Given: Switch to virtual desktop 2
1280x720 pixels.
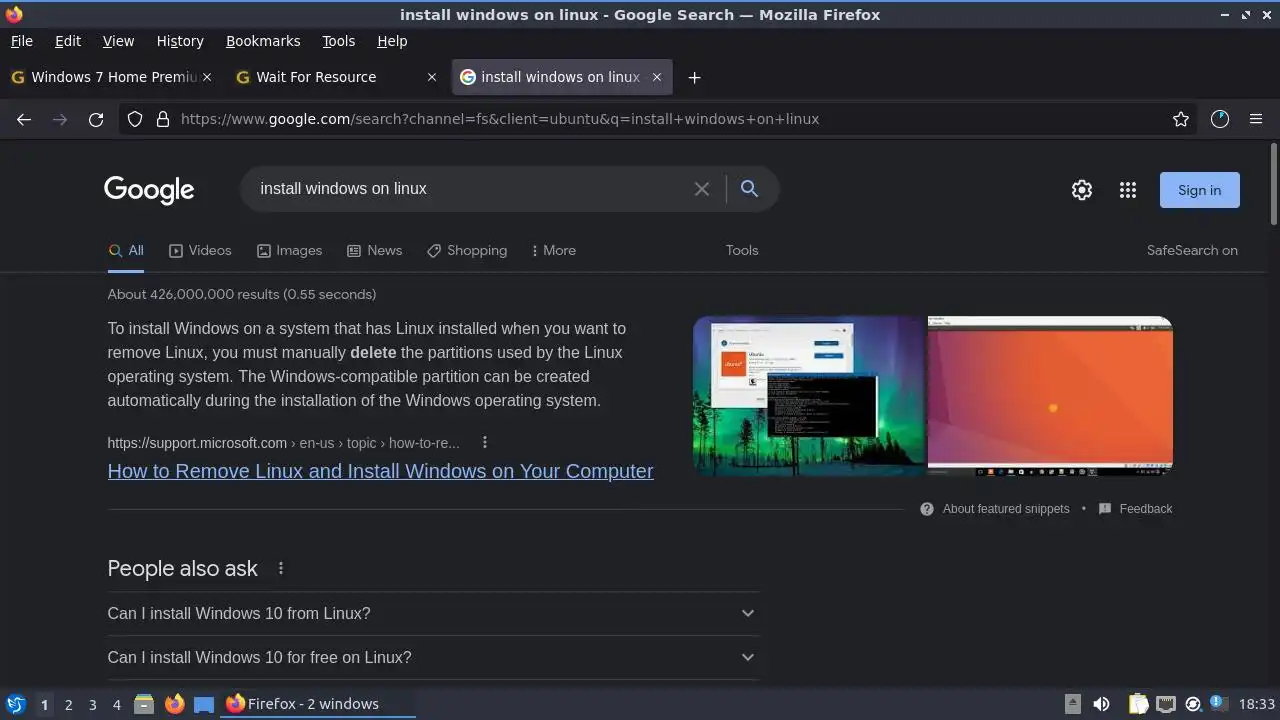Looking at the screenshot, I should coord(68,704).
